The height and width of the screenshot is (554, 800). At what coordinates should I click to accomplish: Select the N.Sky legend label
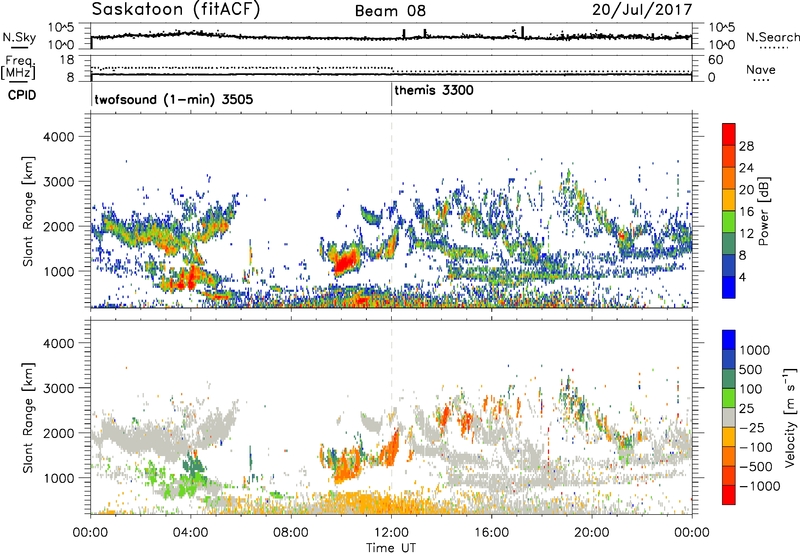click(19, 37)
